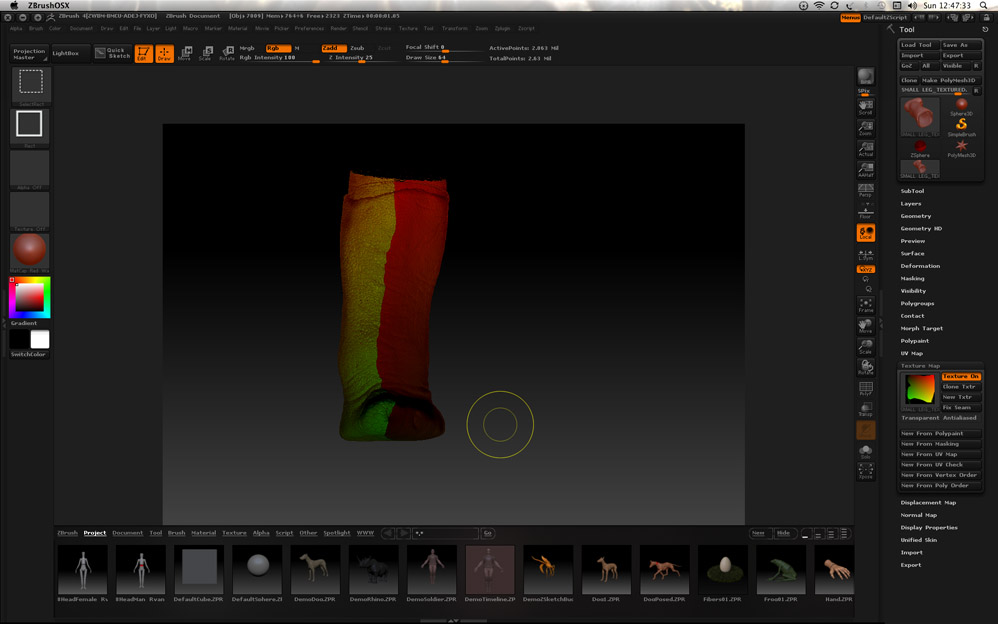Expand the Polygroups section

point(917,304)
